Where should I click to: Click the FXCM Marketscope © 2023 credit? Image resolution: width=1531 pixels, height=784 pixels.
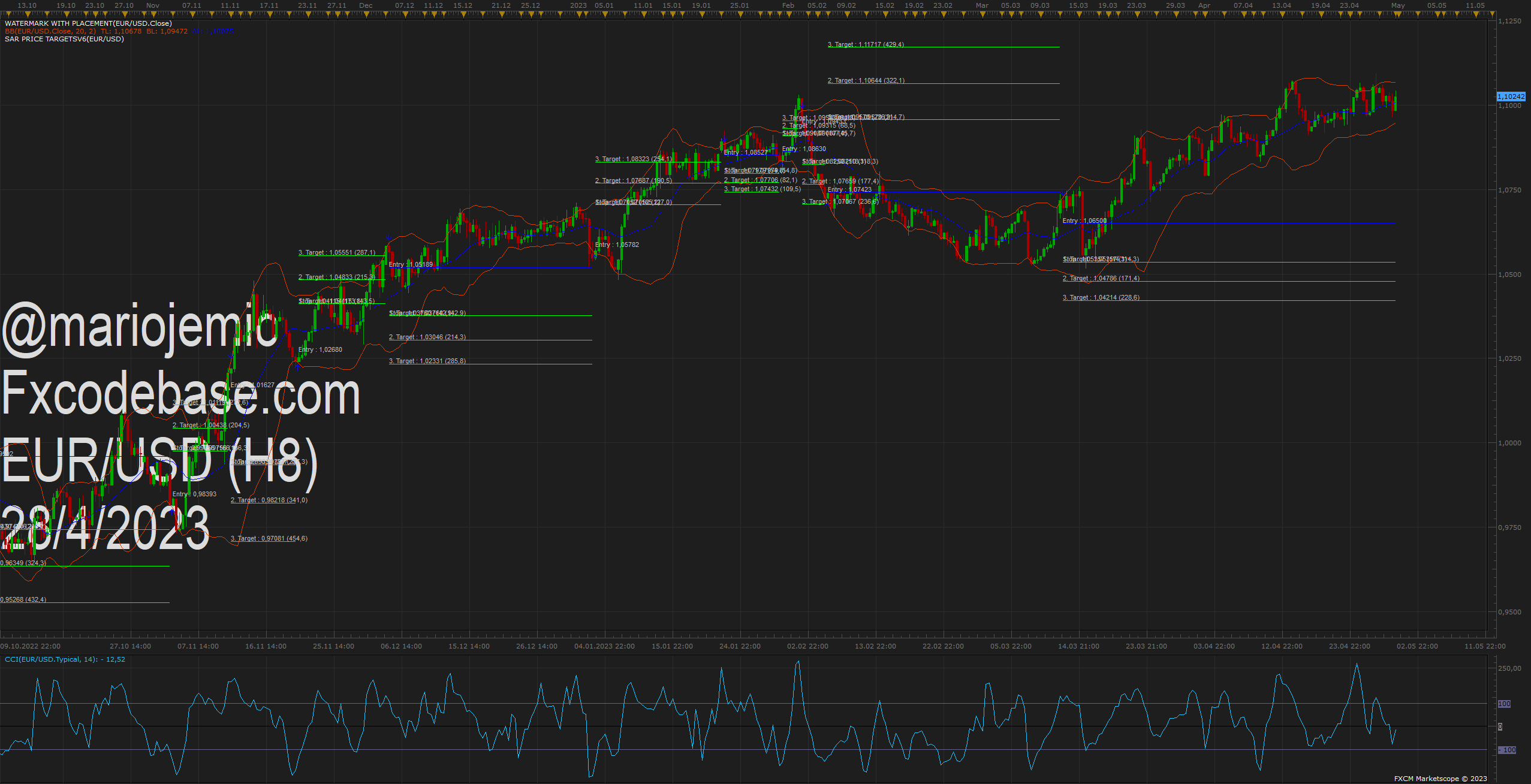1440,779
